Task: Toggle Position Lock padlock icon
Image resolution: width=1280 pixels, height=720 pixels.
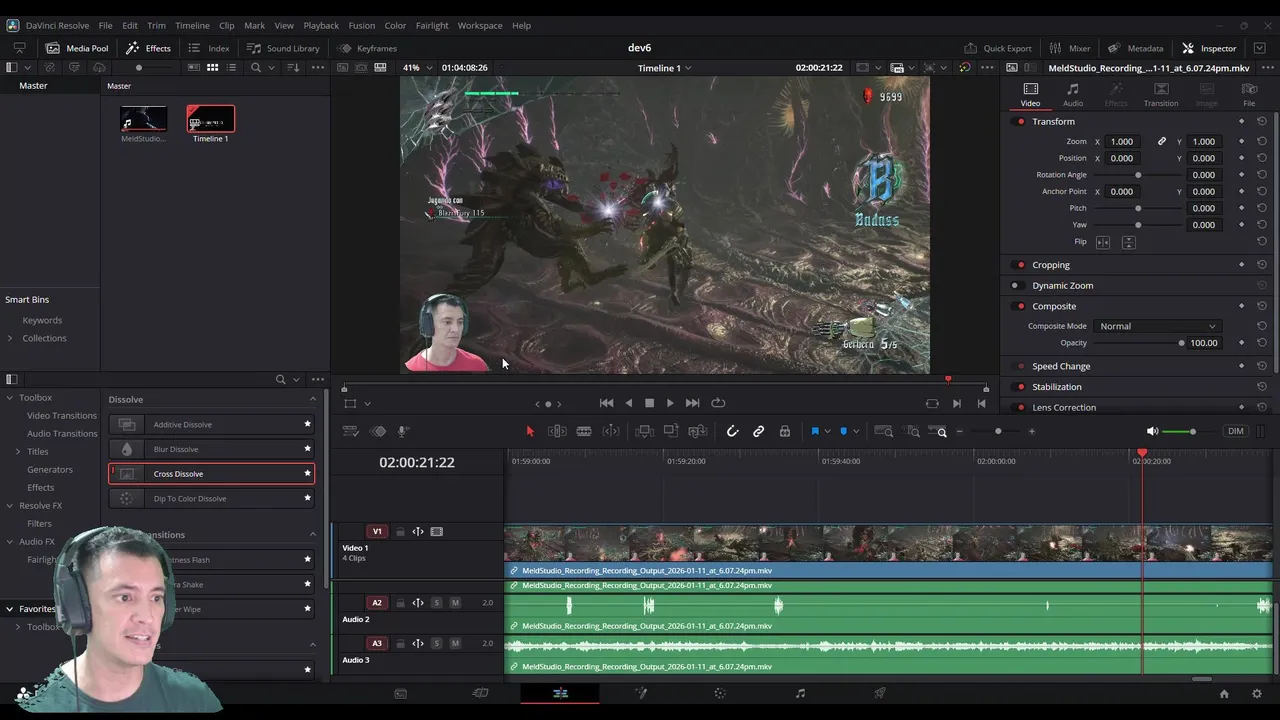Action: pos(785,431)
